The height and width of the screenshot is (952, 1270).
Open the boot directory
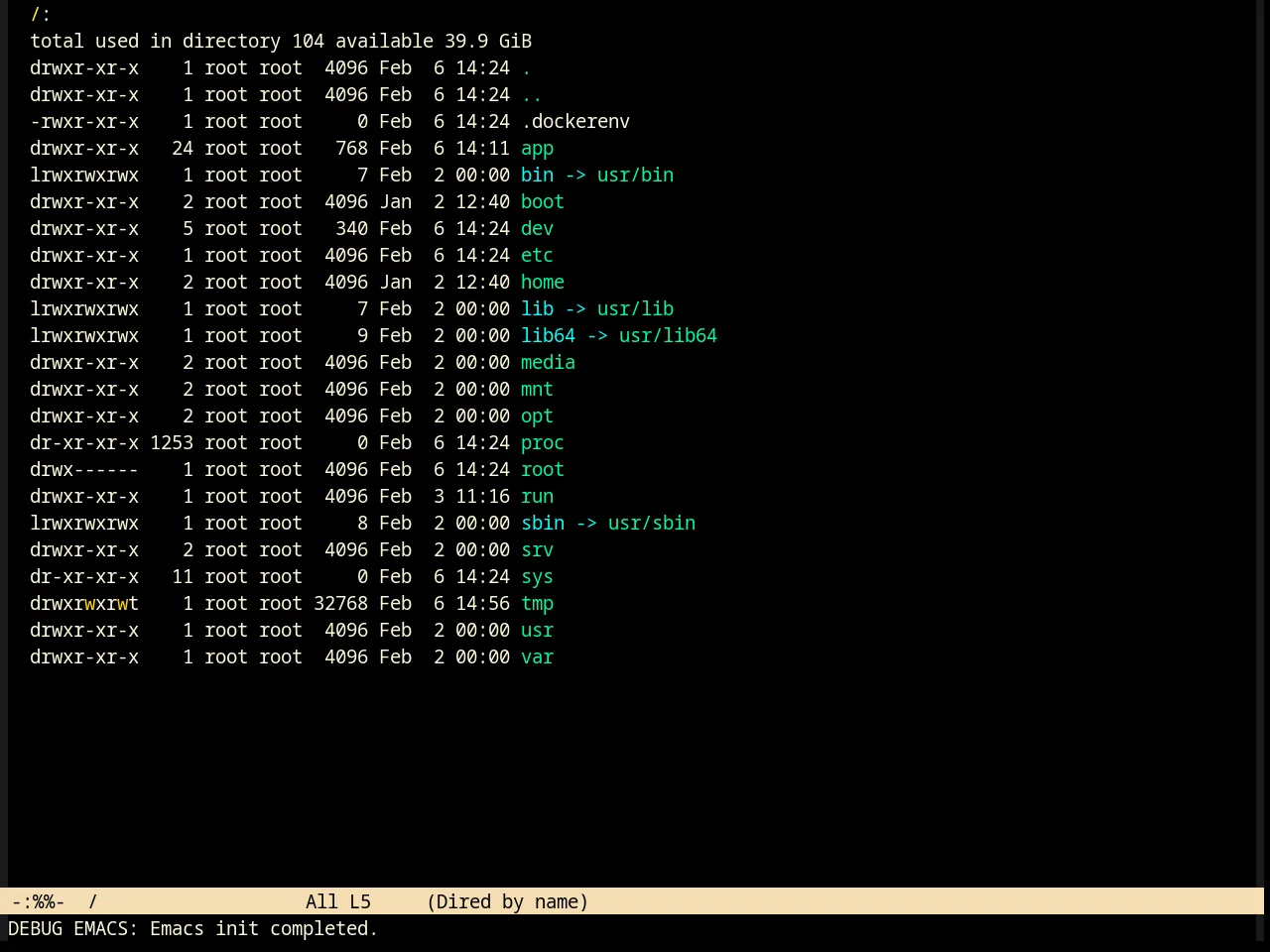pos(543,202)
